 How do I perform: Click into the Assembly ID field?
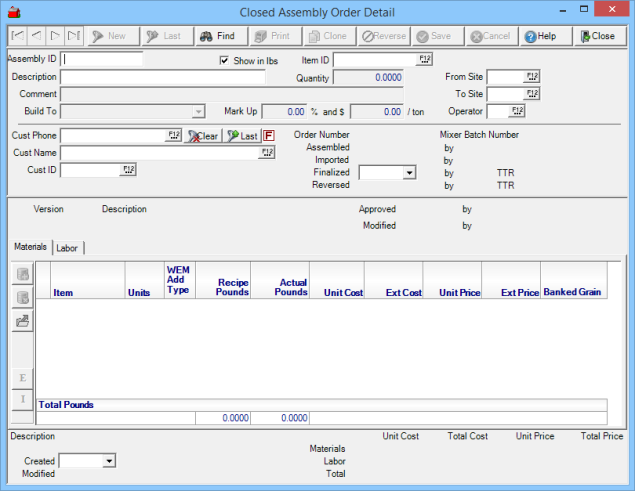point(103,59)
